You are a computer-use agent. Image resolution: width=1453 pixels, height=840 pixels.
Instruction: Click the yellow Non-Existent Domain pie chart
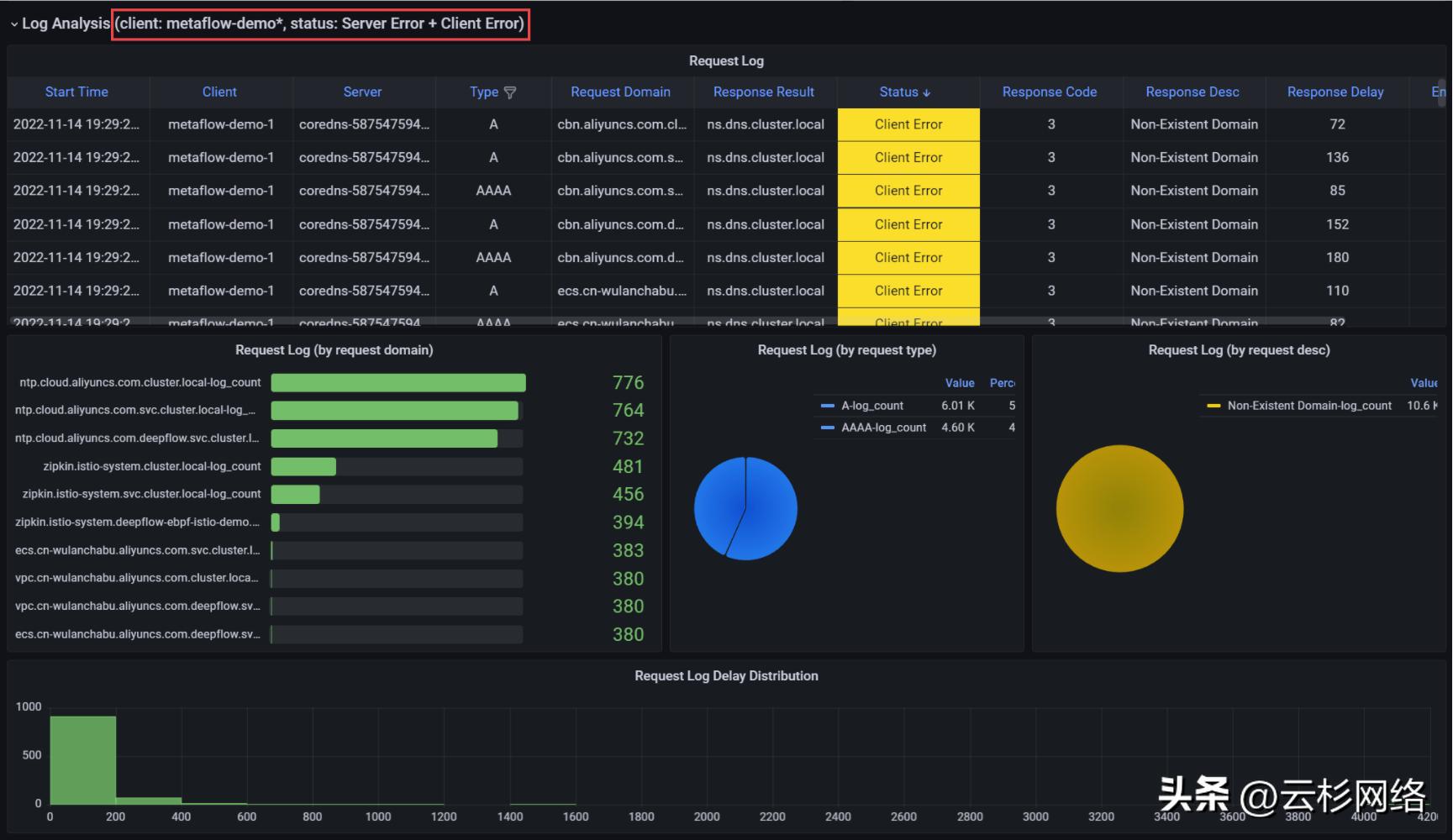(1119, 508)
